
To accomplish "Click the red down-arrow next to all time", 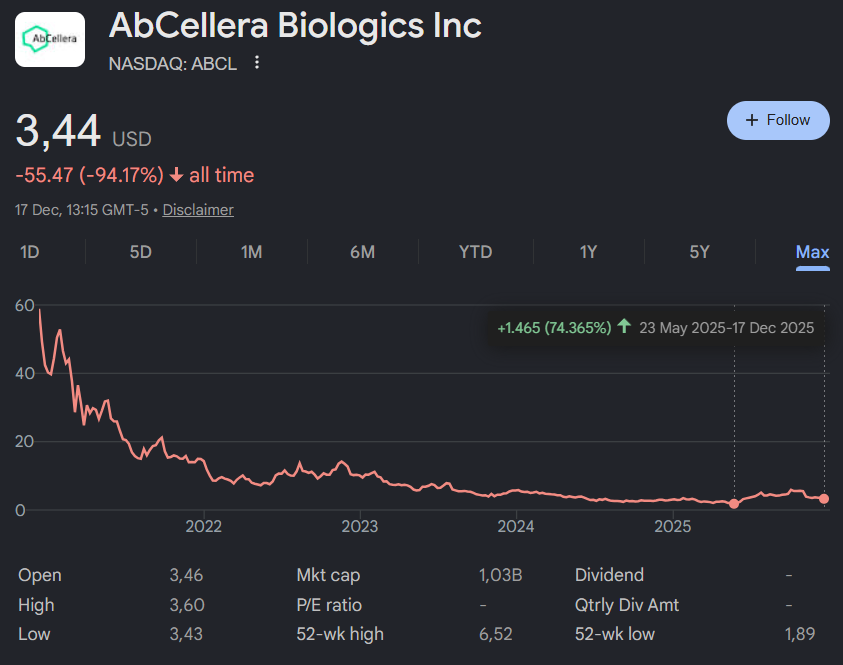I will pos(176,176).
